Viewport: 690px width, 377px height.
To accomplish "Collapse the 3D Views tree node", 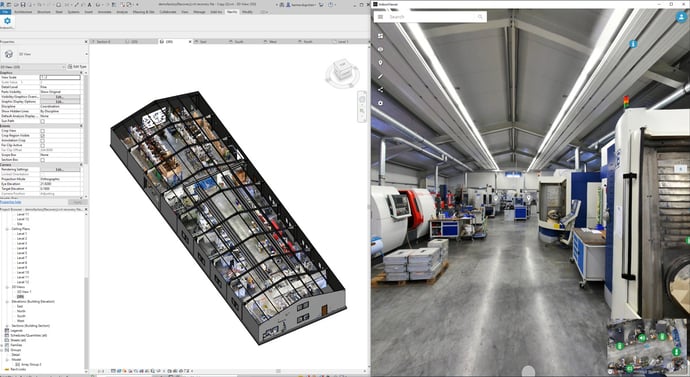I will click(7, 287).
